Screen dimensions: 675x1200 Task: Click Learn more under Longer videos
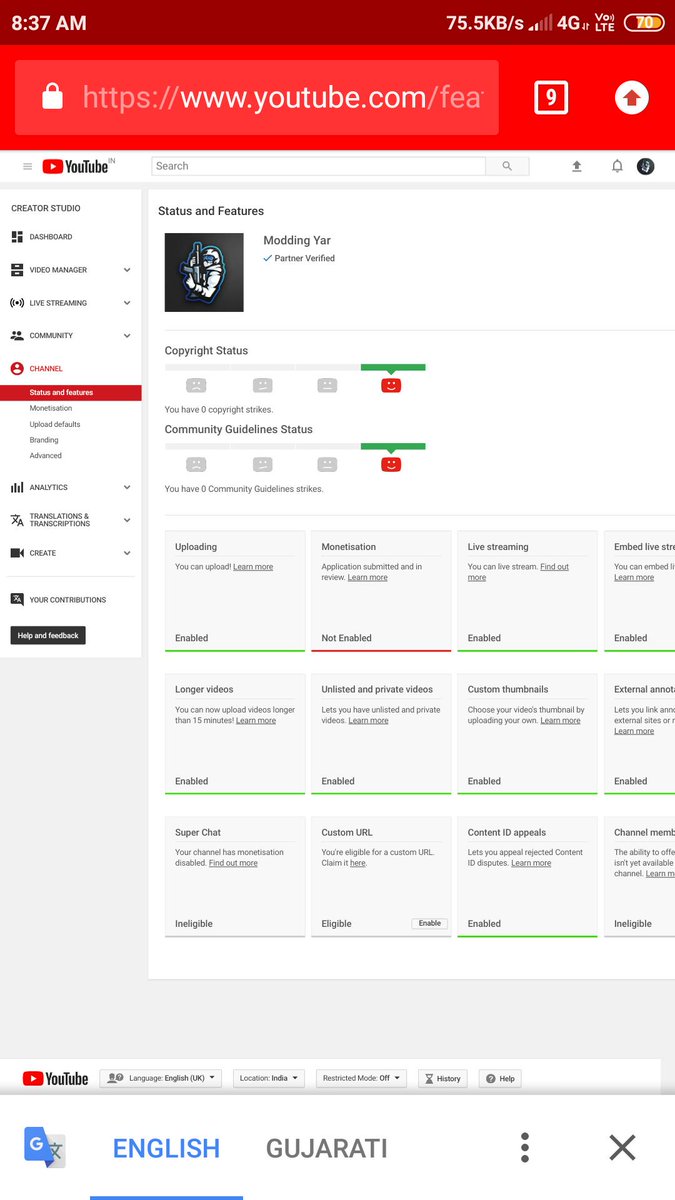tap(256, 721)
